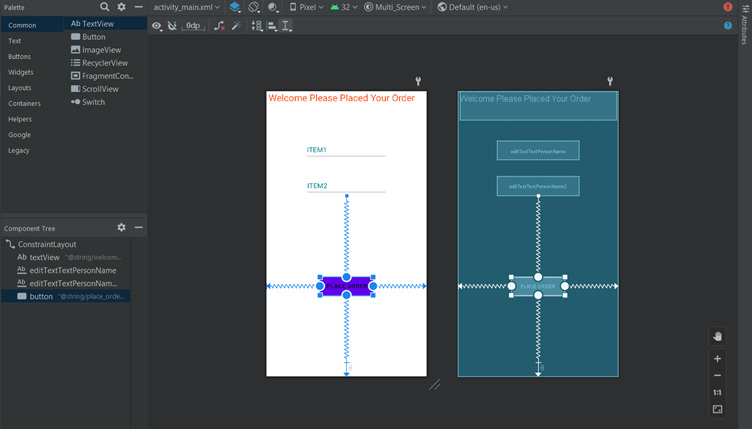Click the red error indicator icon
The width and height of the screenshot is (752, 429).
point(728,7)
